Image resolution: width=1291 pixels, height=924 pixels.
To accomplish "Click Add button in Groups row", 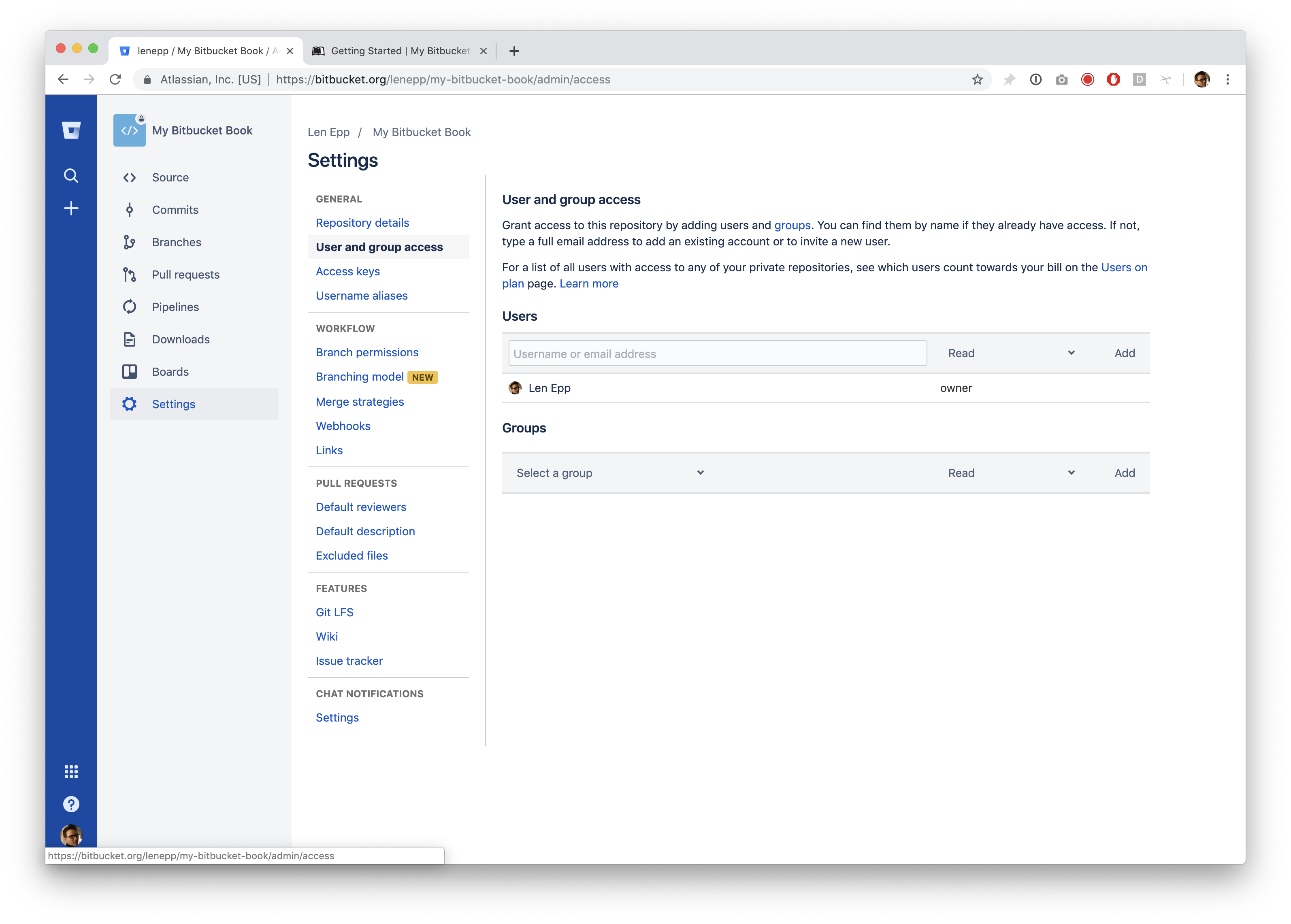I will point(1124,473).
